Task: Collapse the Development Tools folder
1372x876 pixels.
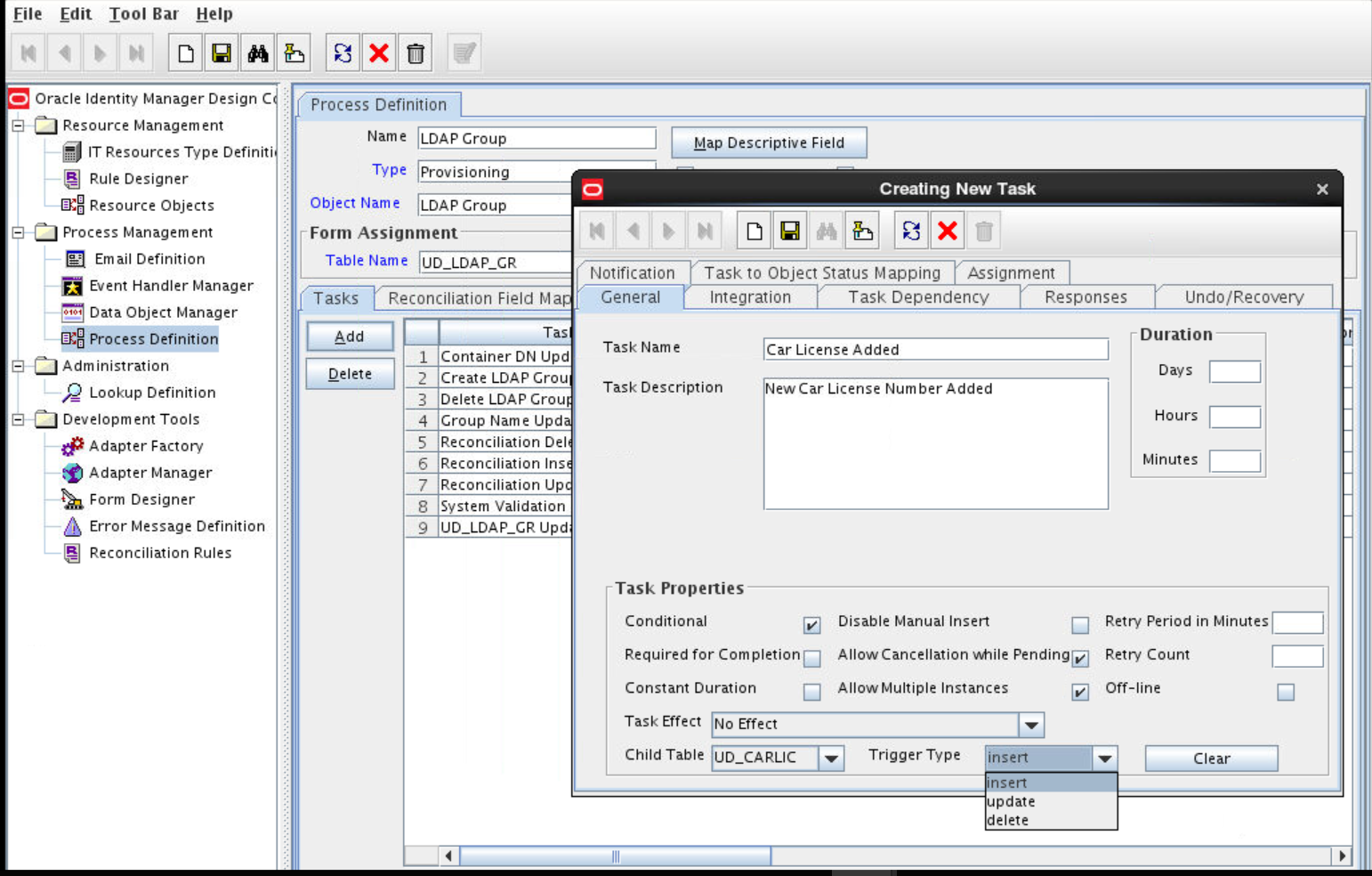Action: [18, 419]
